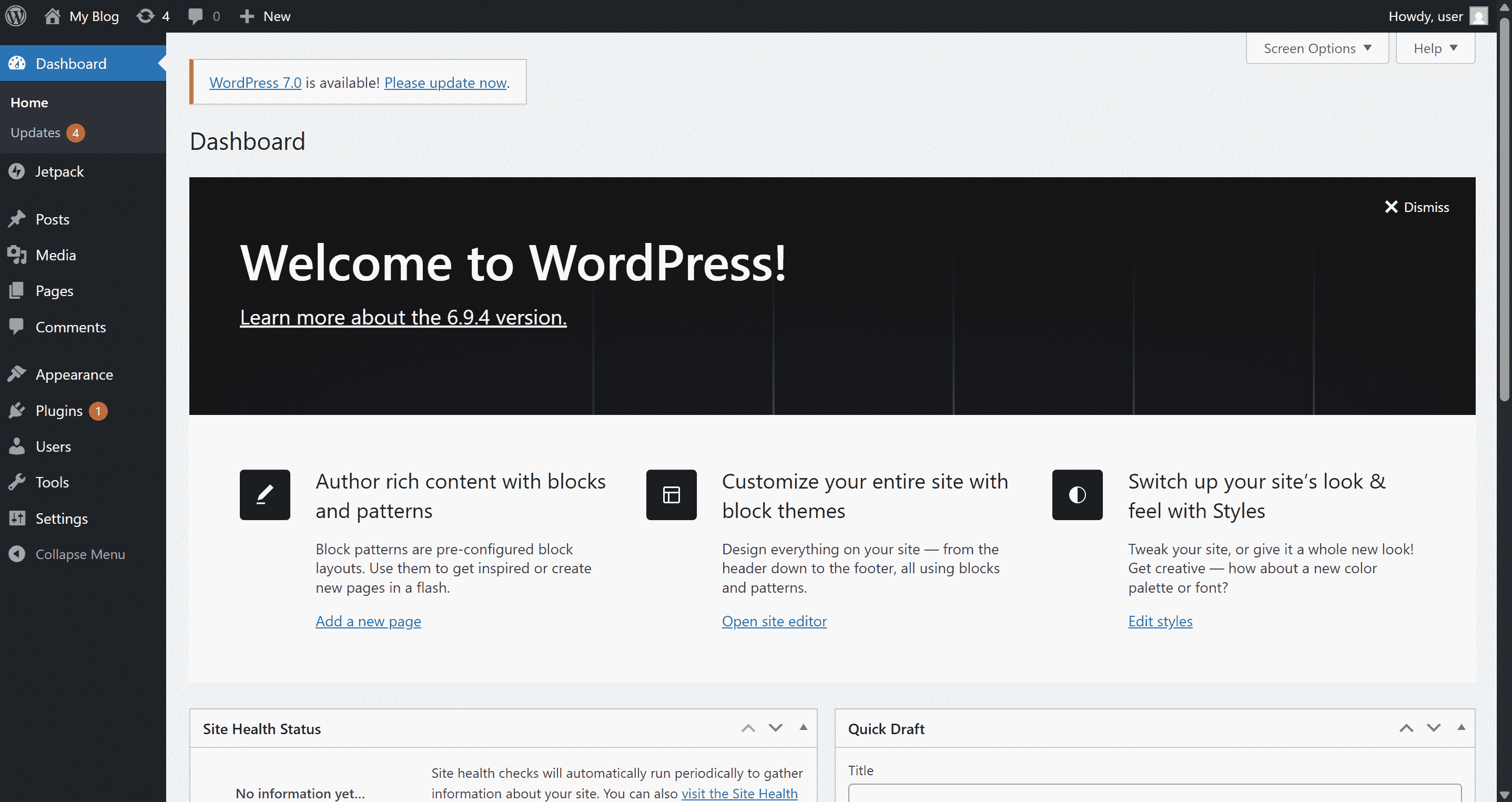Click Edit styles link
Screen dimensions: 1512x802
pyautogui.click(x=1160, y=621)
